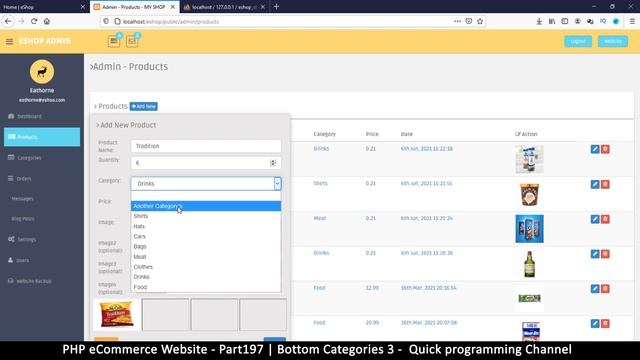Image resolution: width=640 pixels, height=360 pixels.
Task: Delete the Shirts category product row
Action: (x=605, y=184)
